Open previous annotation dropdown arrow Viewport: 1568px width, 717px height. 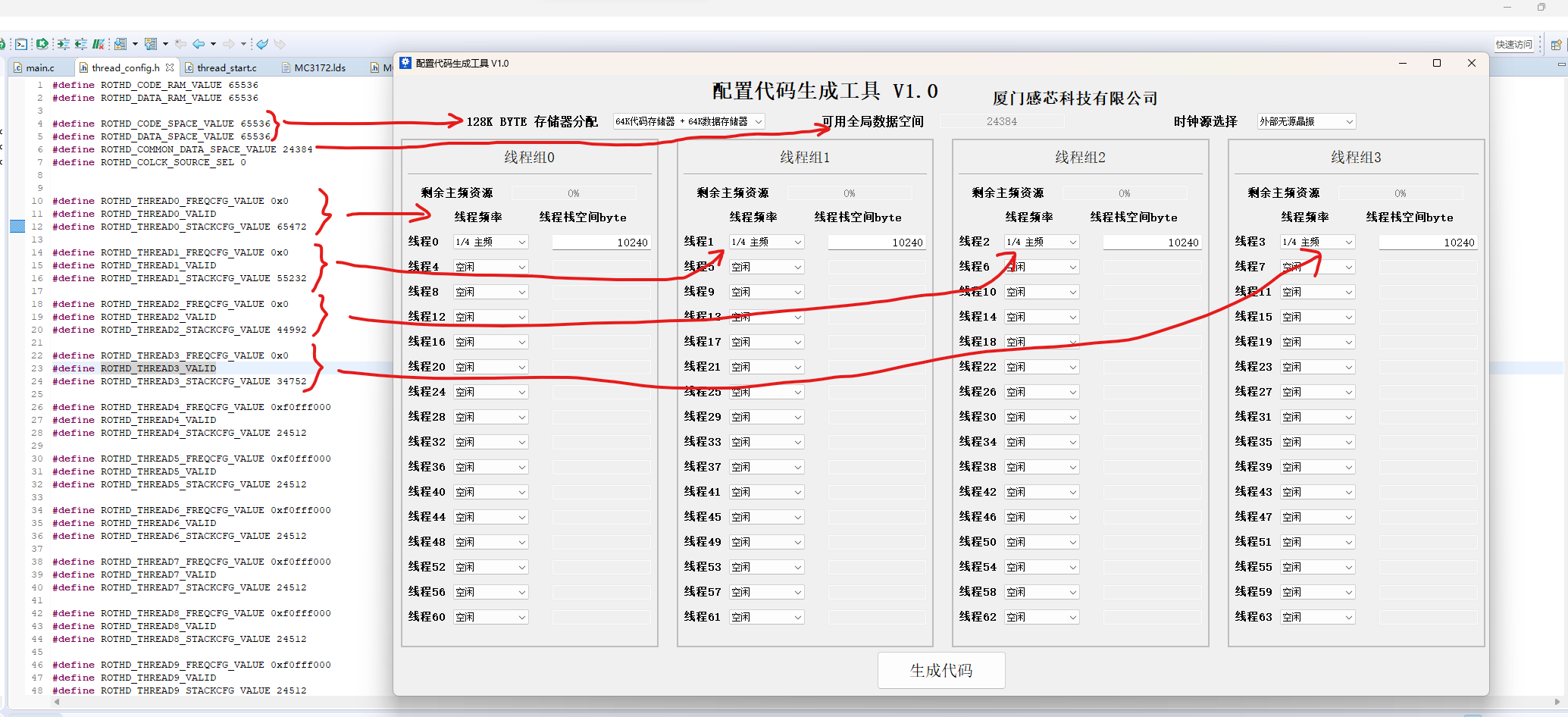point(165,44)
